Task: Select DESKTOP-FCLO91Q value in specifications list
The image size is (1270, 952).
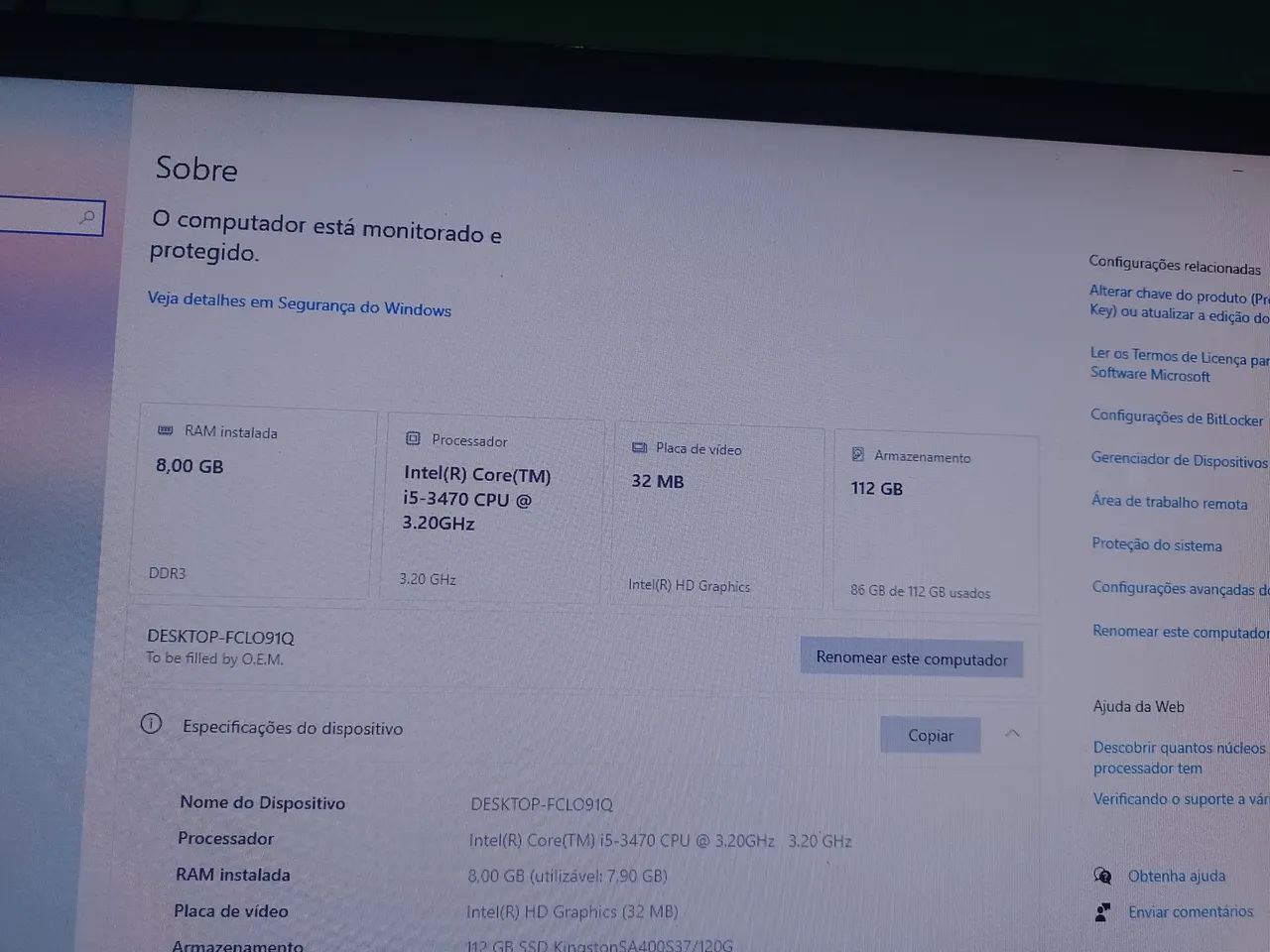Action: pyautogui.click(x=542, y=804)
